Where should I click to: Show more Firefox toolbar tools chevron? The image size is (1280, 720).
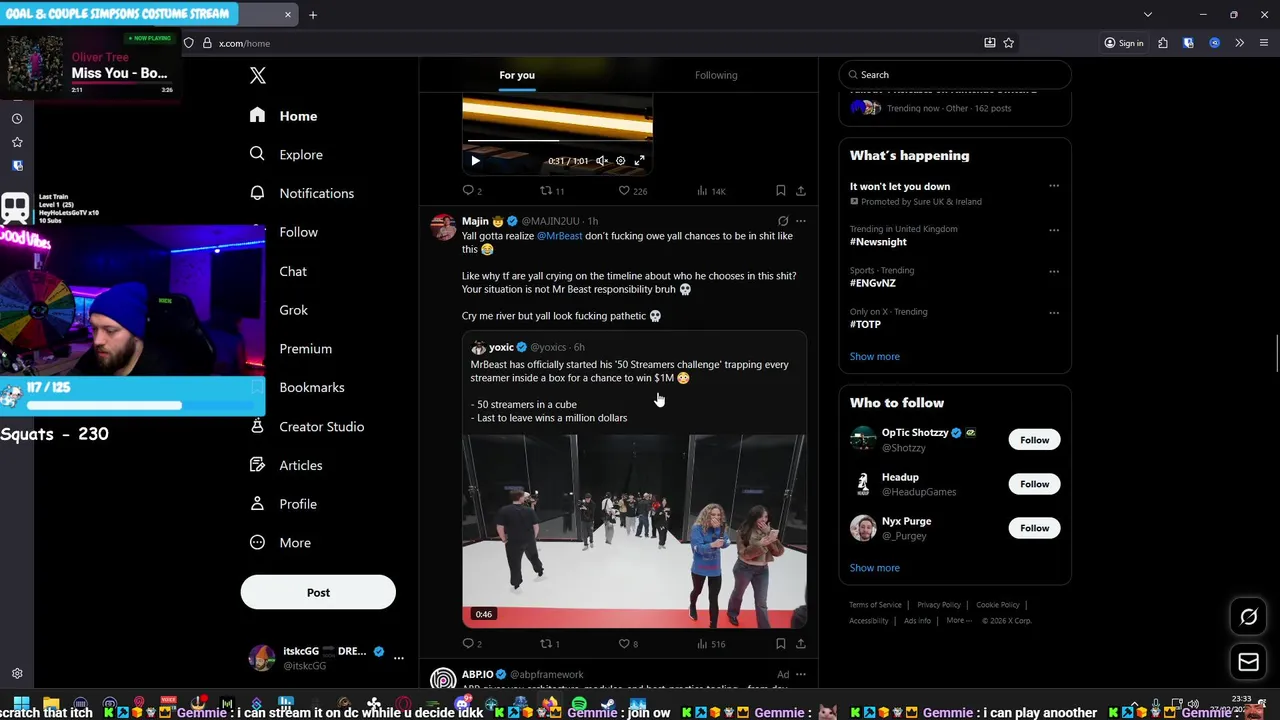pos(1239,43)
